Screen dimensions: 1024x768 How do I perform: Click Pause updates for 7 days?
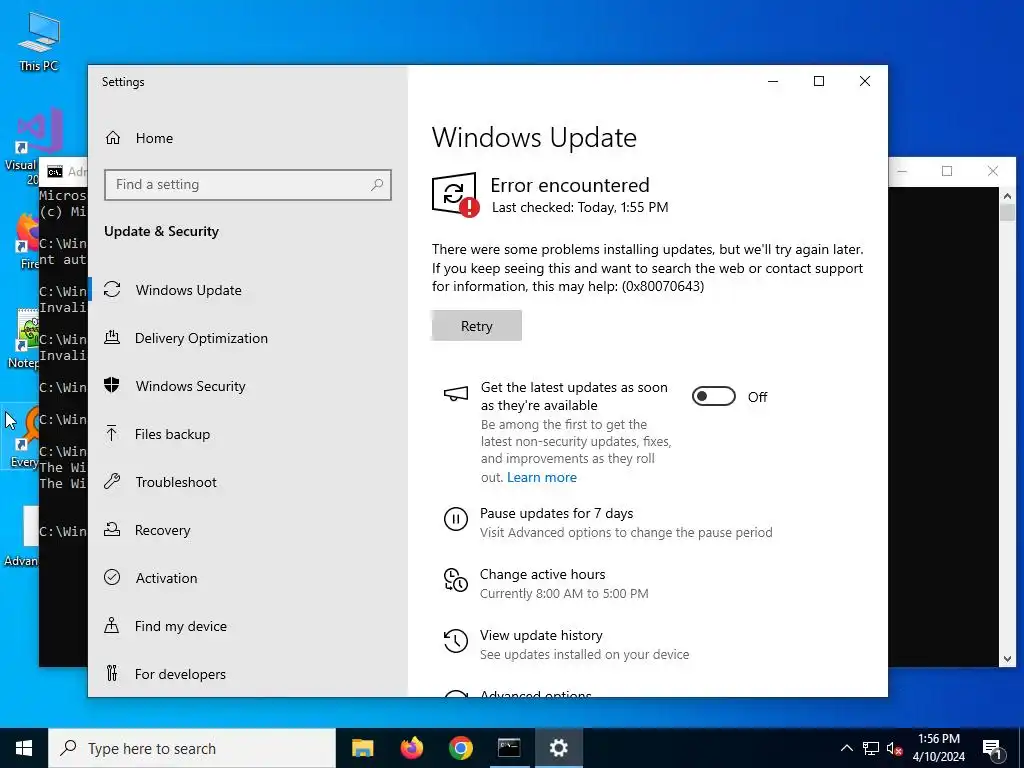pyautogui.click(x=556, y=513)
